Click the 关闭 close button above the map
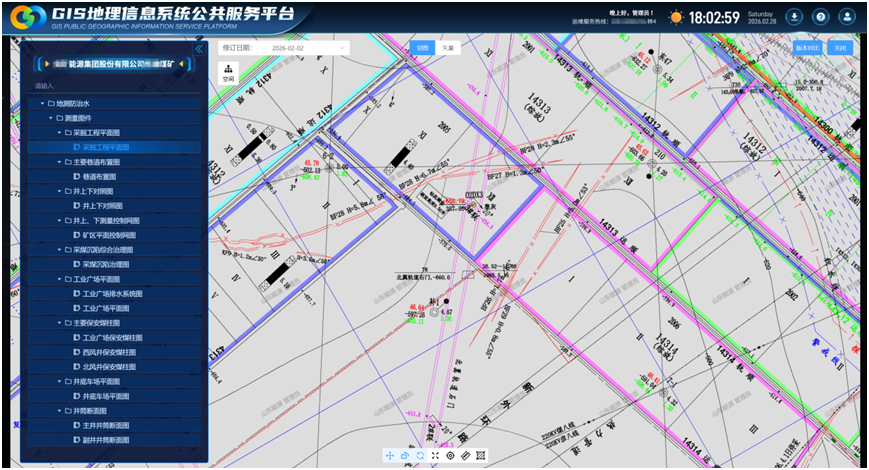Viewport: 869px width, 470px height. (x=840, y=48)
